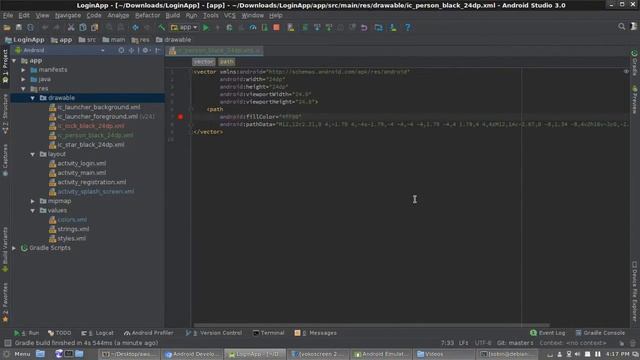
Task: Open the Terminal tool window
Action: [268, 333]
